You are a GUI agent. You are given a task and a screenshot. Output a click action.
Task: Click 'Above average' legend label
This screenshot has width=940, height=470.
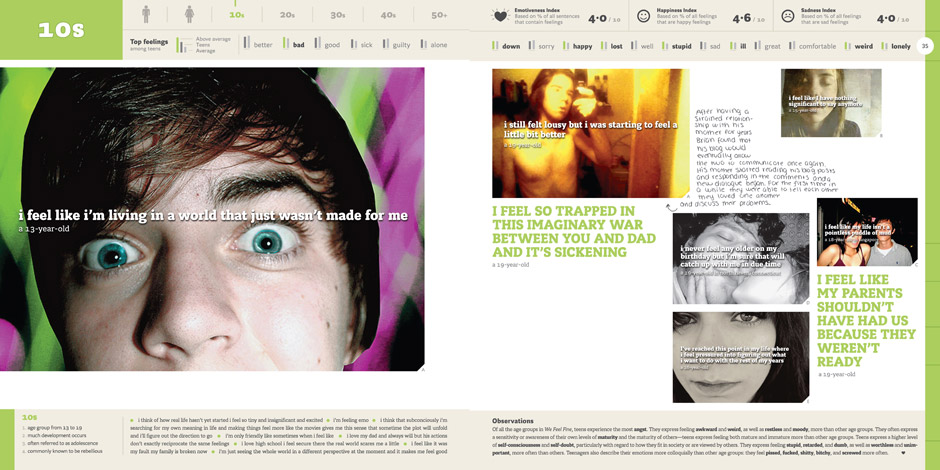(x=213, y=39)
